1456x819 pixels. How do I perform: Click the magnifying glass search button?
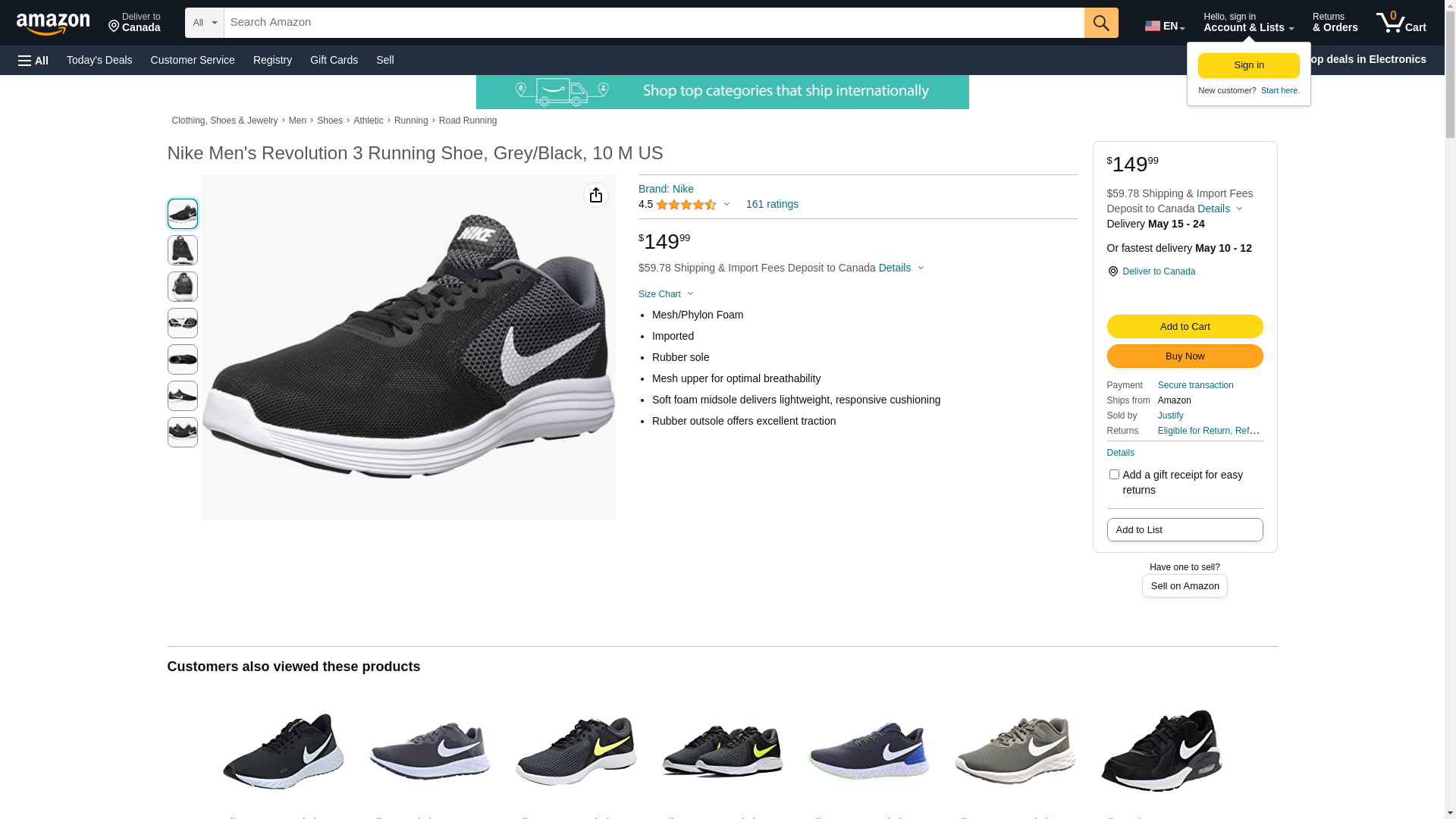[x=1101, y=23]
